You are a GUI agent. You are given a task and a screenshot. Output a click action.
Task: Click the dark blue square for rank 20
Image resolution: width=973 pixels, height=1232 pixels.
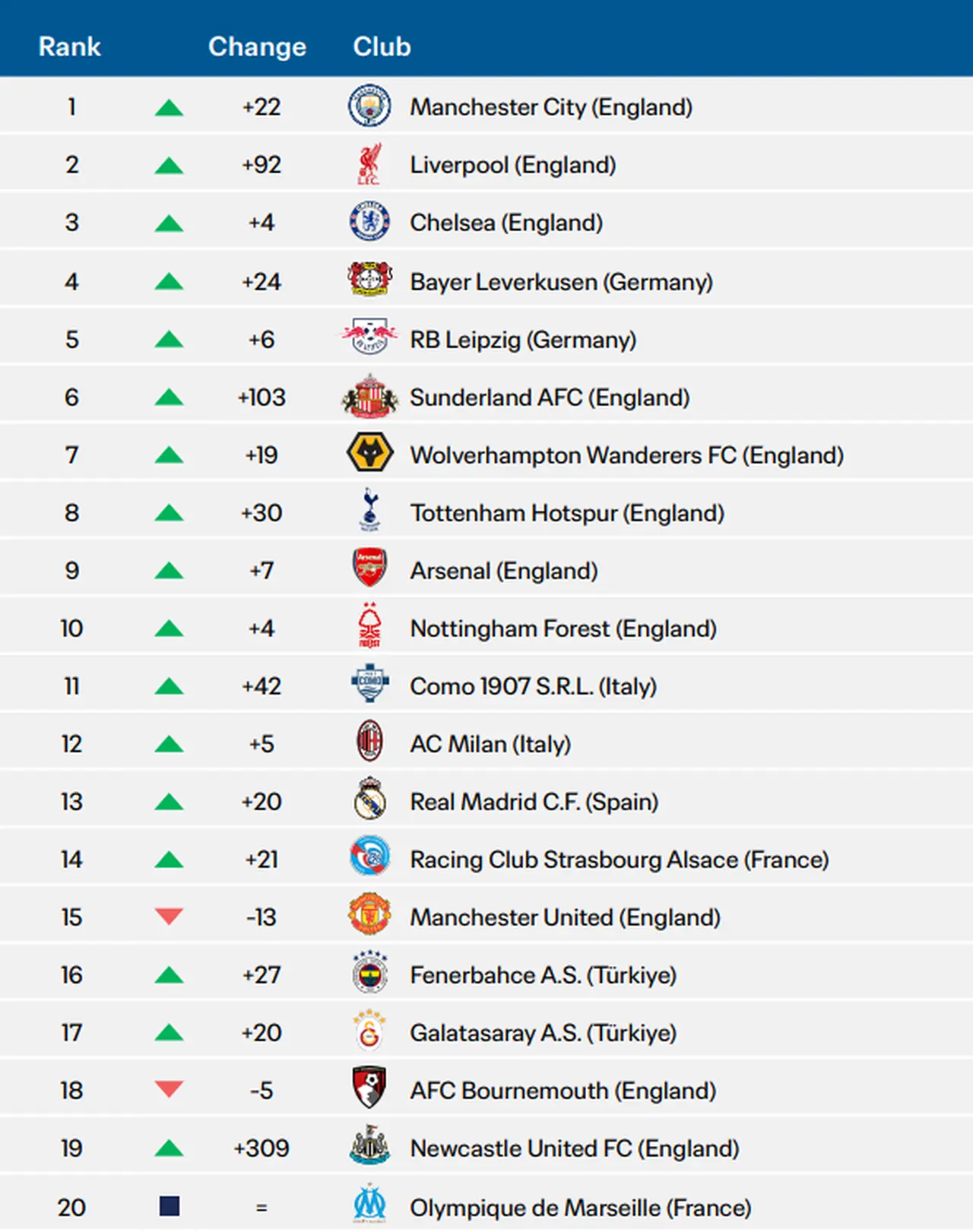pyautogui.click(x=169, y=1206)
